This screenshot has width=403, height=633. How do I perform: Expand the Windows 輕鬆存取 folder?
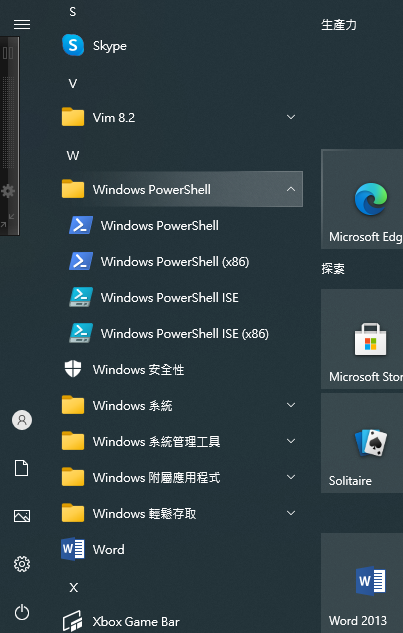(x=181, y=514)
